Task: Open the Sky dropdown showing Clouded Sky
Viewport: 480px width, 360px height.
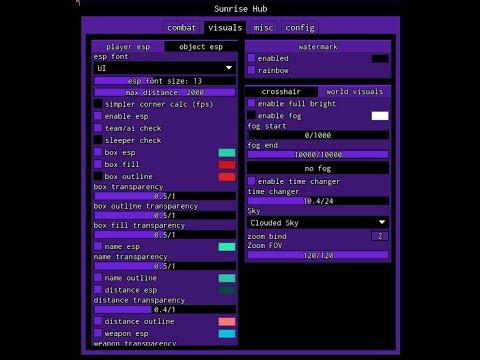Action: (318, 223)
